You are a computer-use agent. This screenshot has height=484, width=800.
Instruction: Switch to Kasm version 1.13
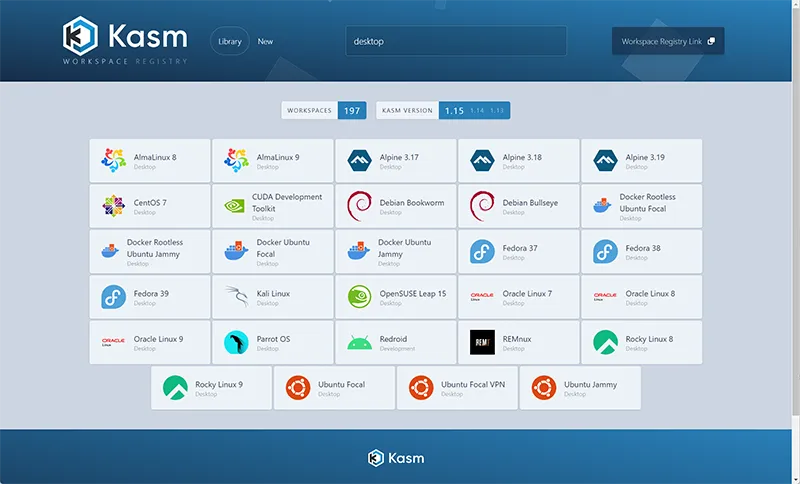[497, 110]
